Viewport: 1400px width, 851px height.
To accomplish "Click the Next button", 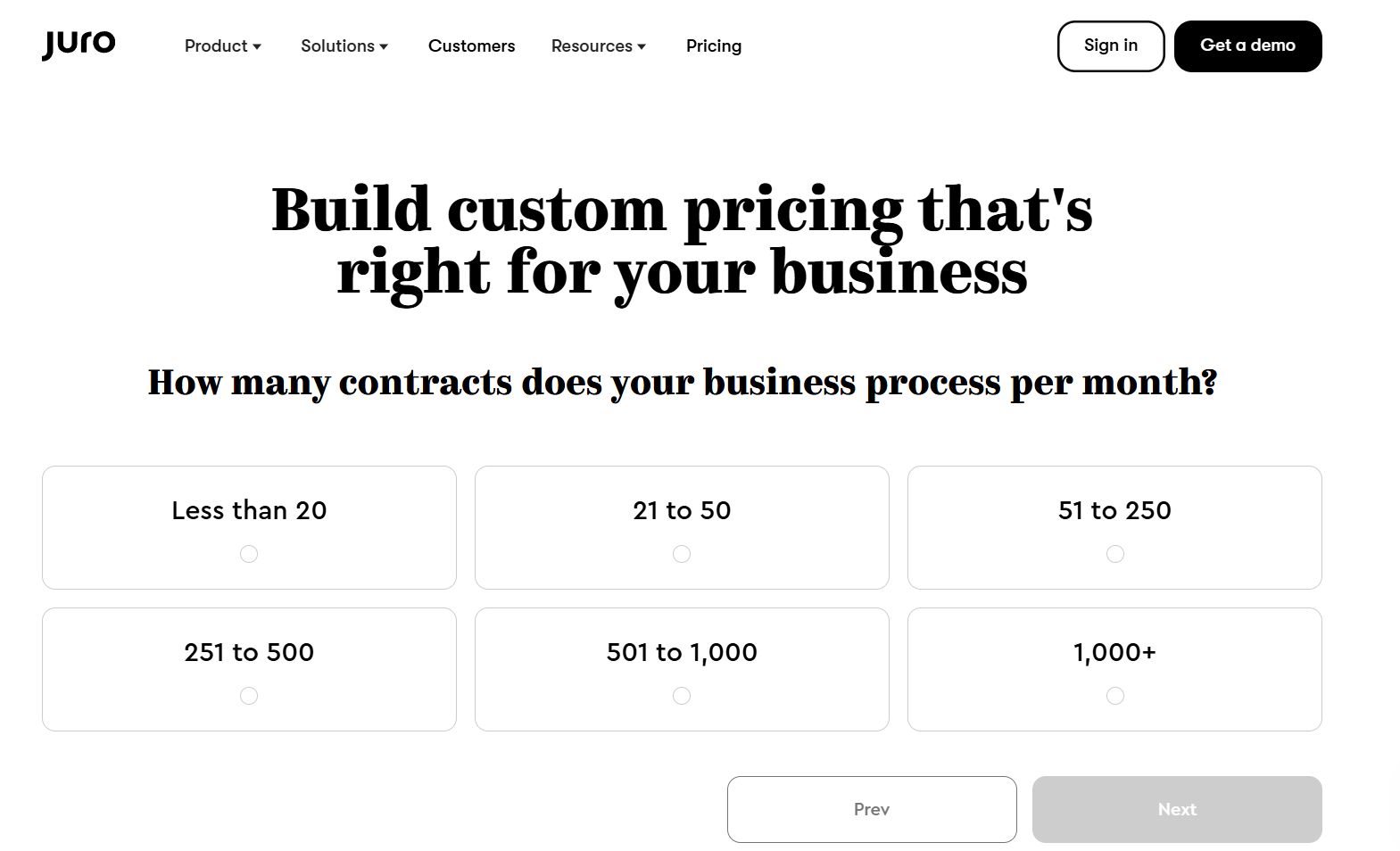I will (x=1176, y=809).
